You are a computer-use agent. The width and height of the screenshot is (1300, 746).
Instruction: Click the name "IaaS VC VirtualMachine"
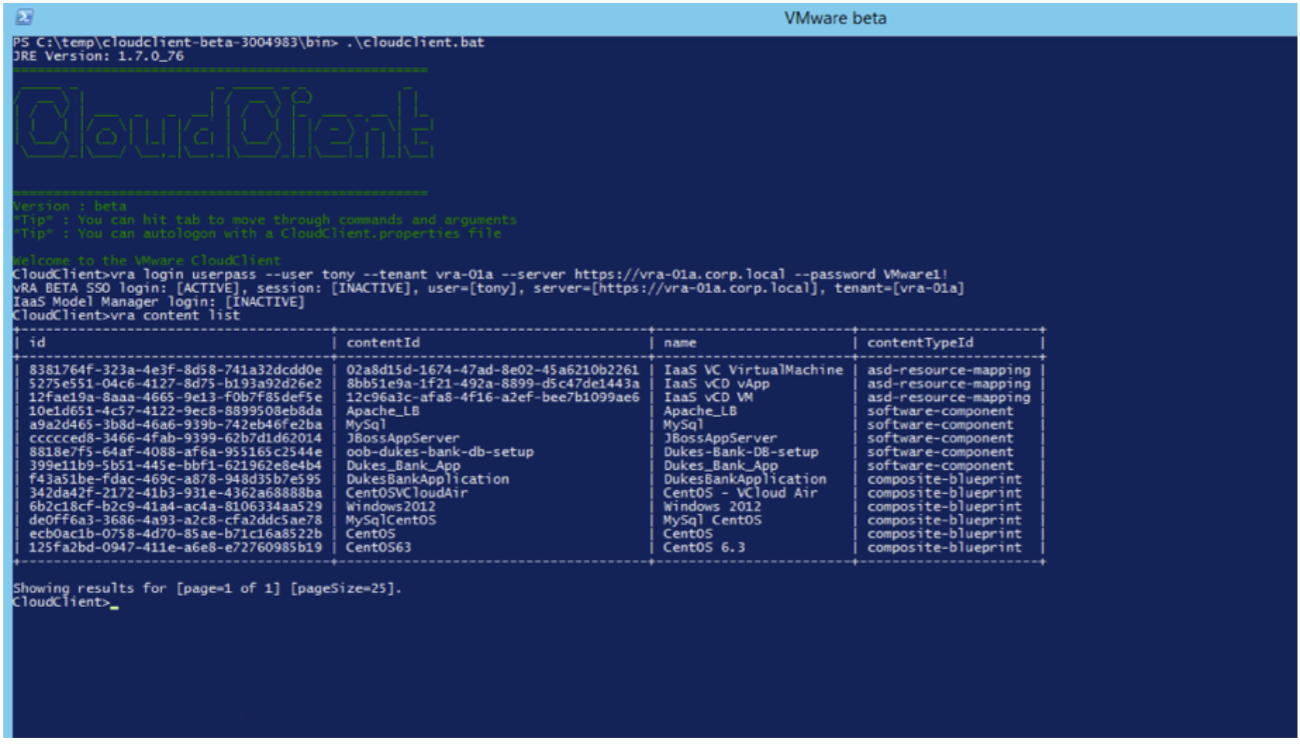(x=753, y=370)
